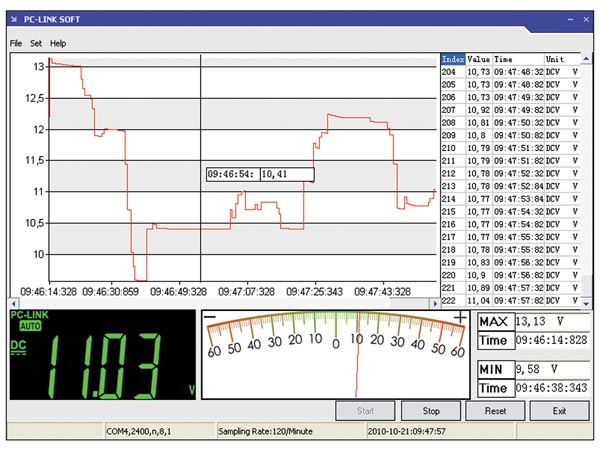
Task: Click the greyed-out Start button
Action: [365, 411]
